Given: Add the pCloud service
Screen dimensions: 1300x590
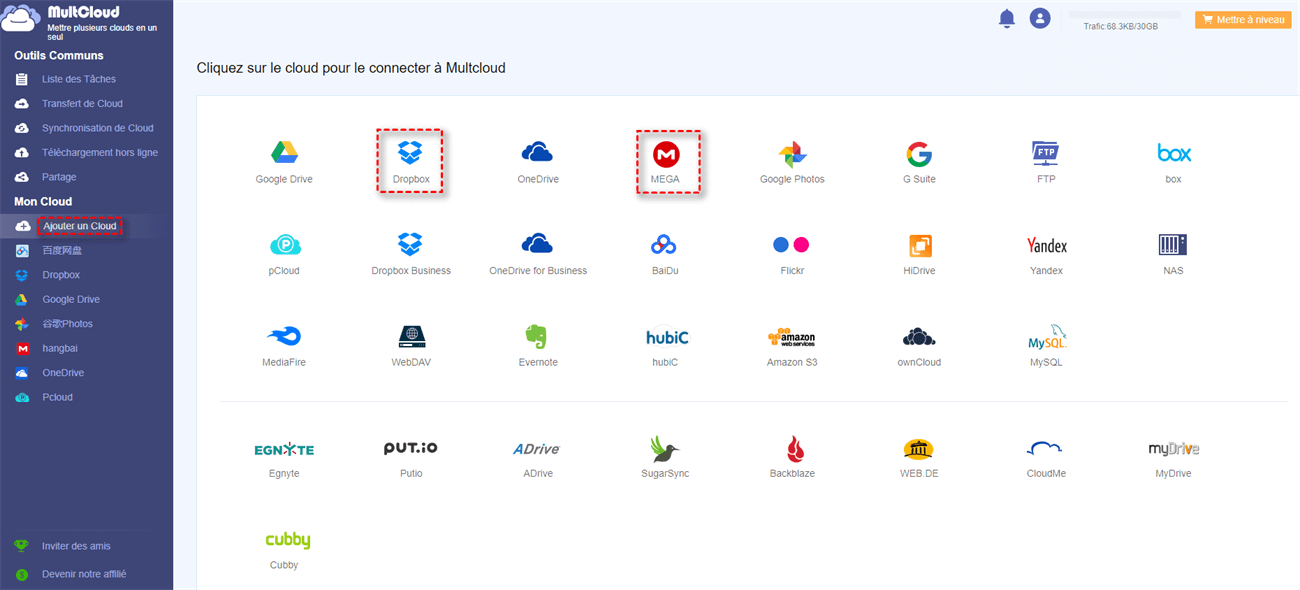Looking at the screenshot, I should pyautogui.click(x=284, y=245).
